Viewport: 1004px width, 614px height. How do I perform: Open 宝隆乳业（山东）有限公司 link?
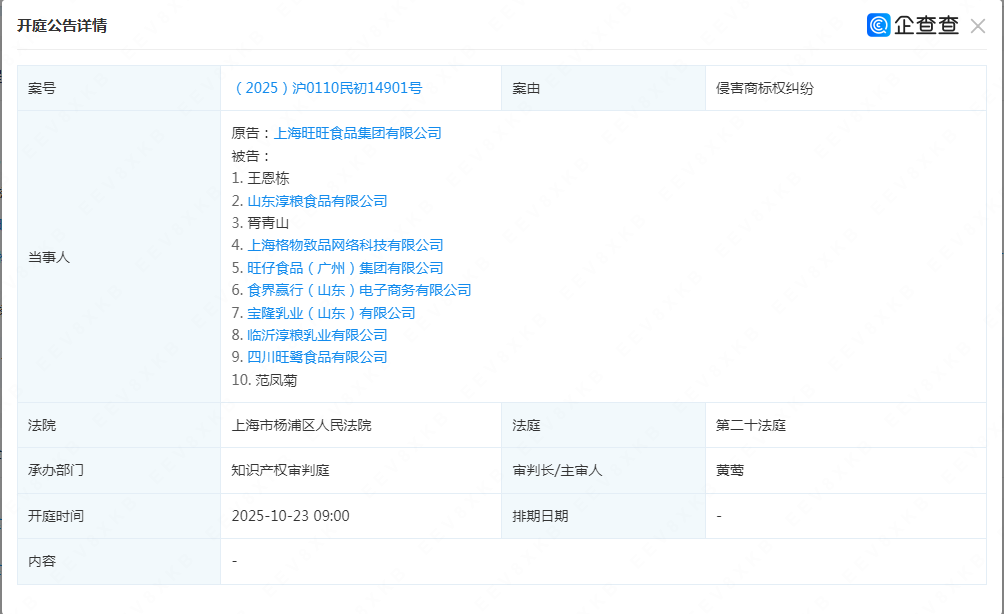click(331, 313)
